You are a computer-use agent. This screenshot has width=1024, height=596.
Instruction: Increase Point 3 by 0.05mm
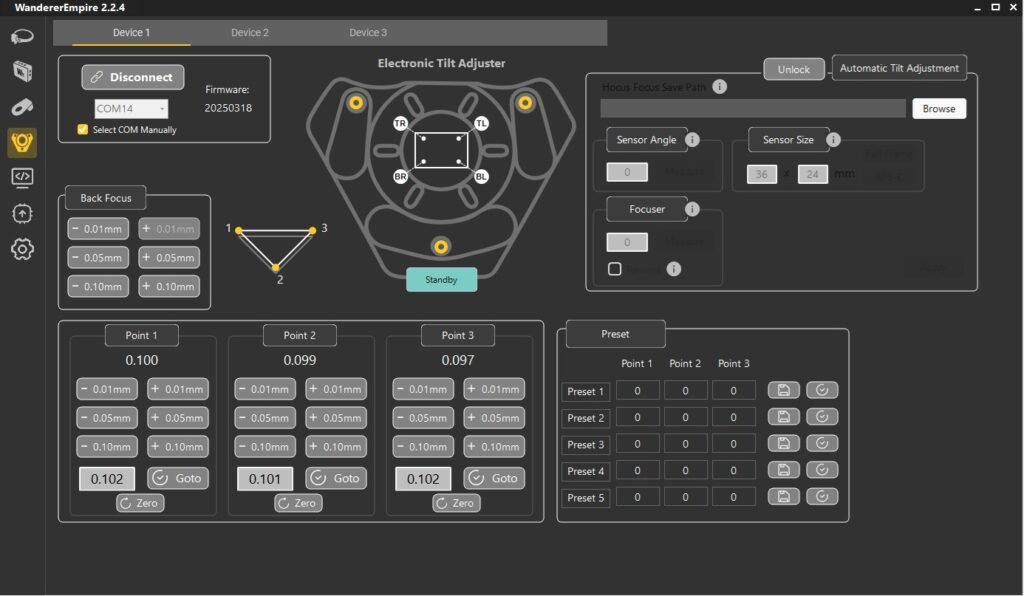pyautogui.click(x=494, y=418)
